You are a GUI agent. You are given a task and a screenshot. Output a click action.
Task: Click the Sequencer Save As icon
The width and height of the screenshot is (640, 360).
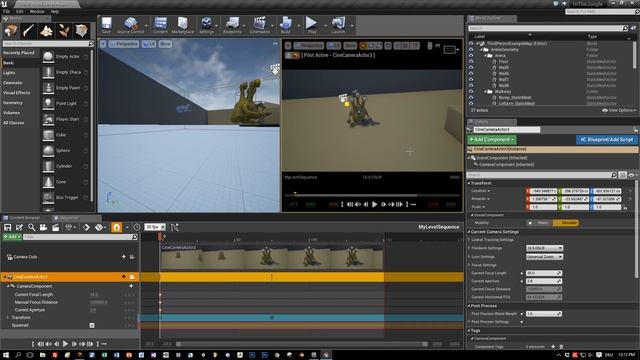tap(19, 227)
